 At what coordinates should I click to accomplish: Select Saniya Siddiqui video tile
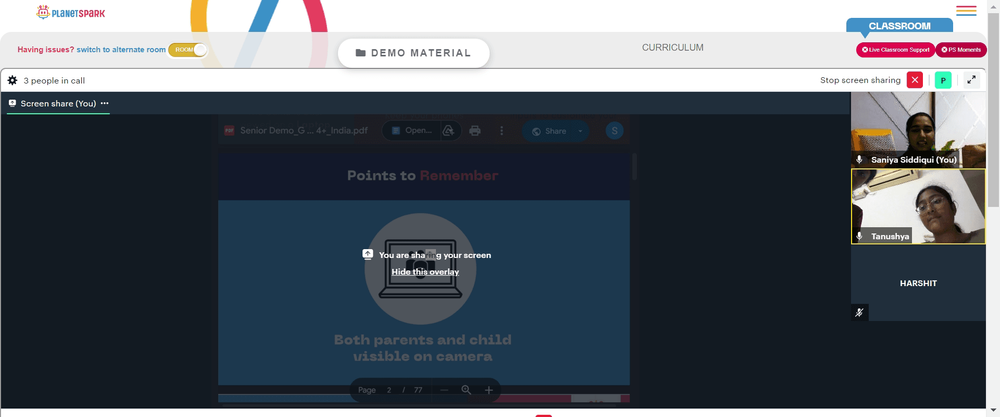[x=918, y=129]
